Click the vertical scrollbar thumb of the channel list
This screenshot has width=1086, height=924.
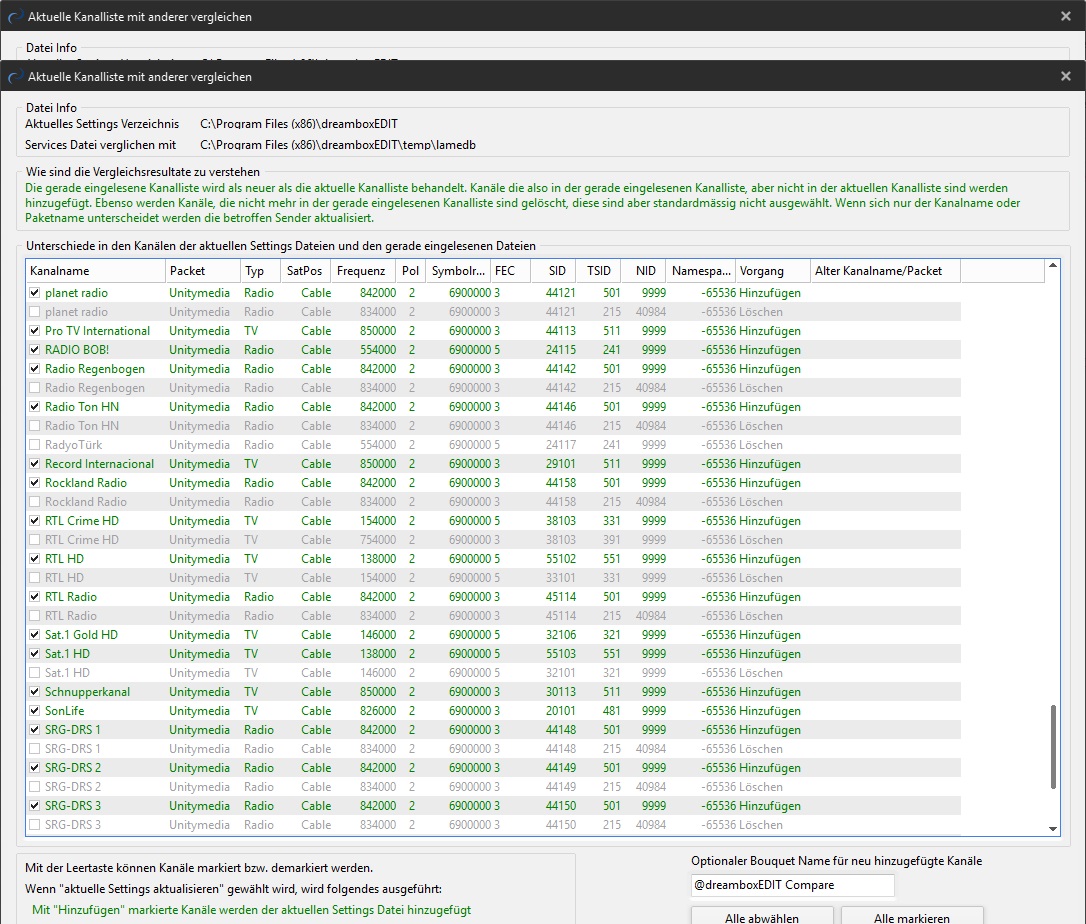pos(1052,746)
